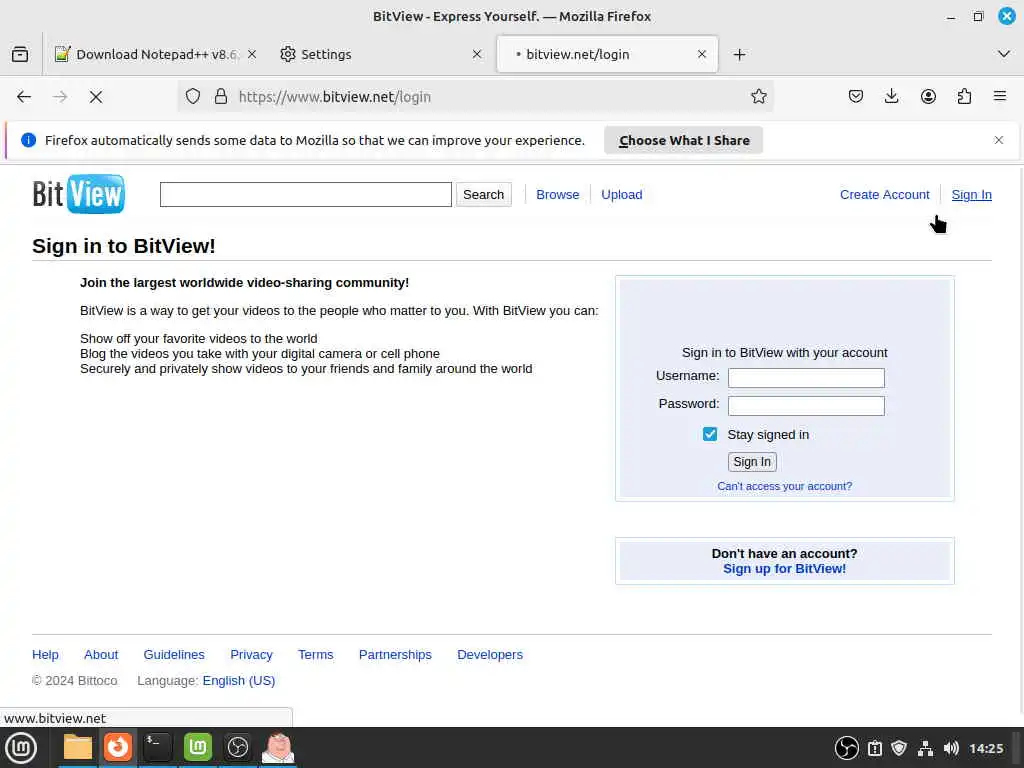Open the update manager shield tray icon
The width and height of the screenshot is (1024, 768).
pos(899,748)
